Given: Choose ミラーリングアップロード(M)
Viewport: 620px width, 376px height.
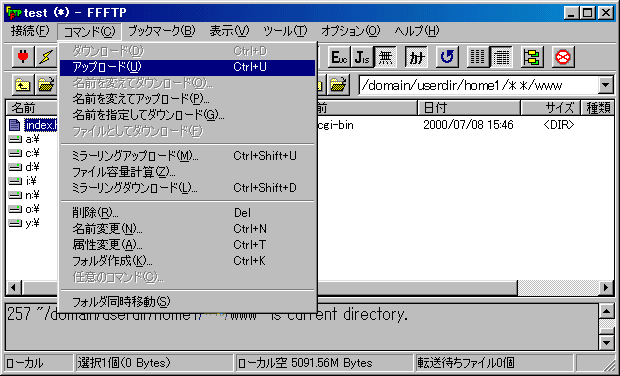Looking at the screenshot, I should tap(187, 156).
